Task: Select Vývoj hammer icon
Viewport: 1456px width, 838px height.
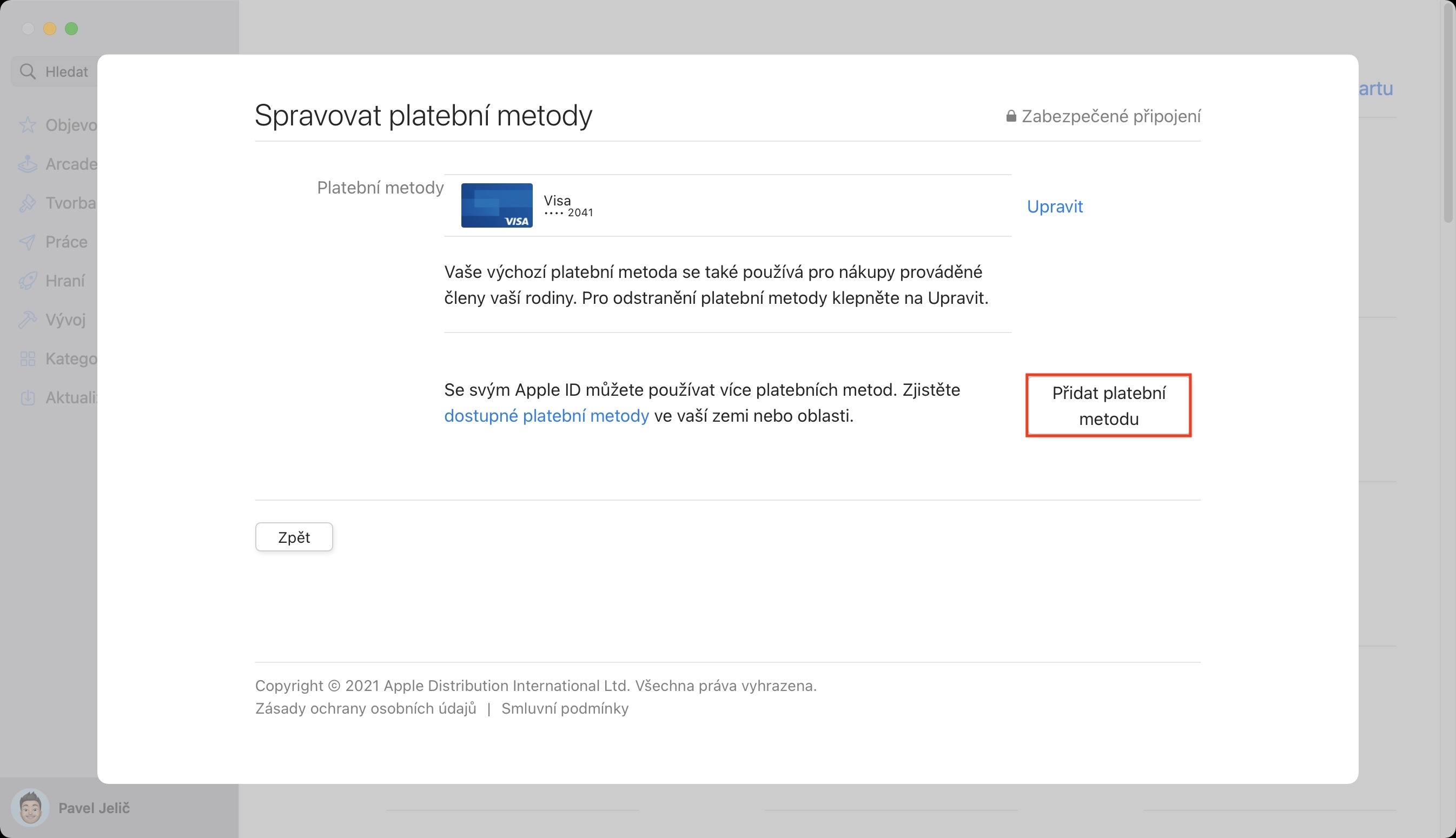Action: tap(27, 320)
